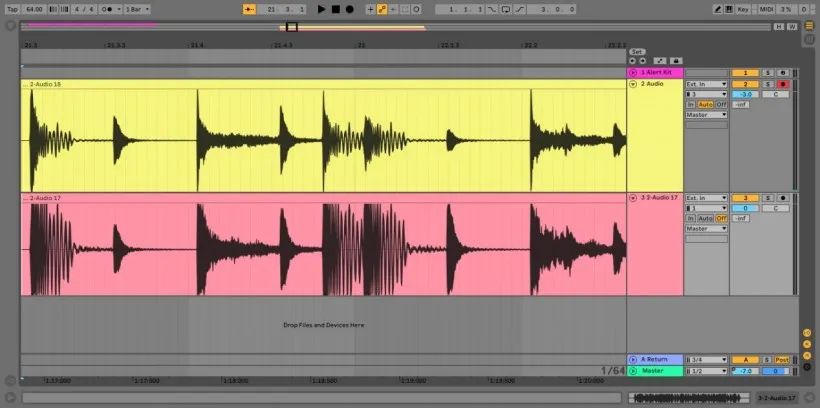Adjust 2 Audio volume field showing -3.0
The width and height of the screenshot is (820, 408).
pyautogui.click(x=745, y=95)
